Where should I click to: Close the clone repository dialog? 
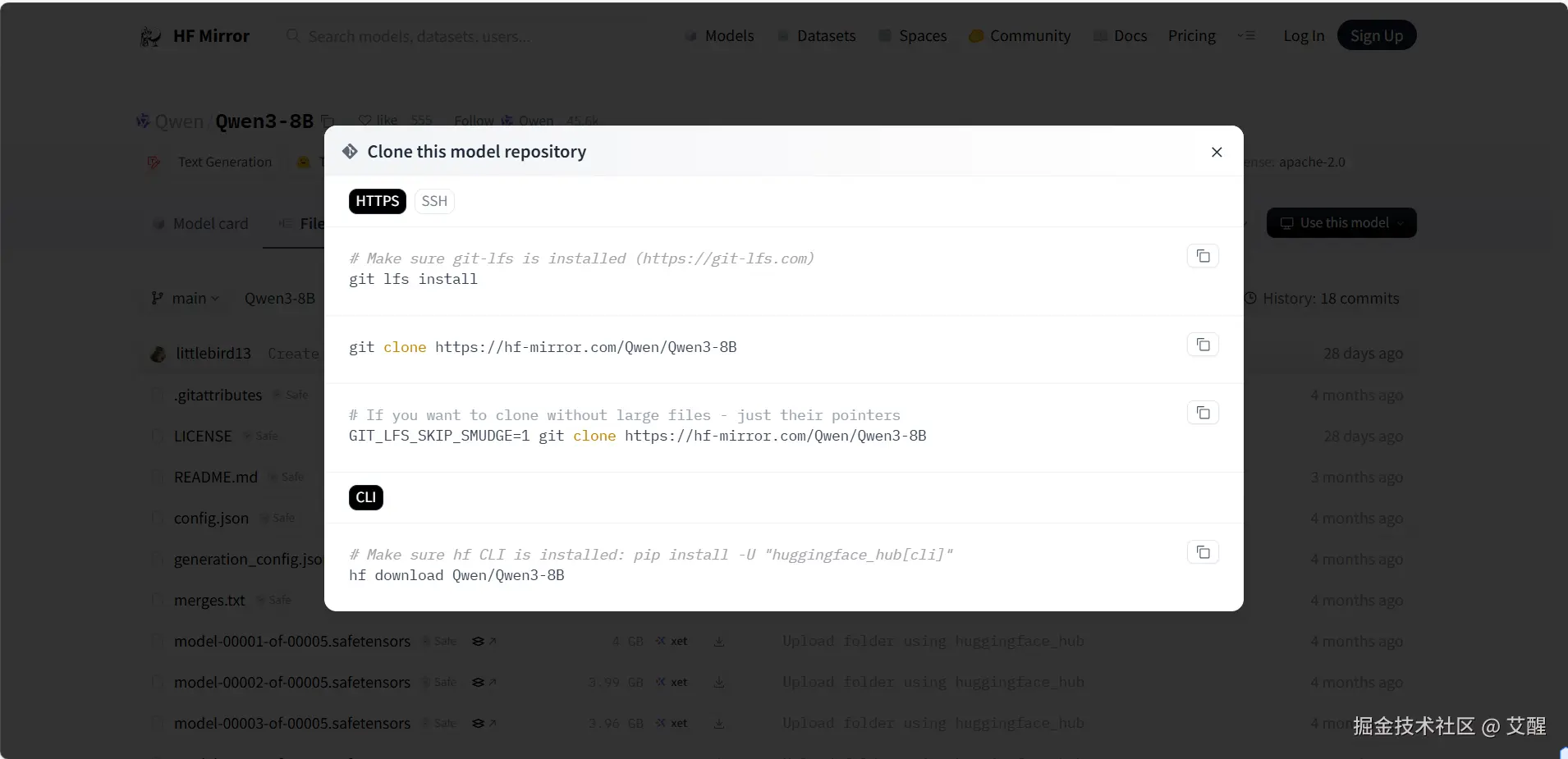[1217, 152]
